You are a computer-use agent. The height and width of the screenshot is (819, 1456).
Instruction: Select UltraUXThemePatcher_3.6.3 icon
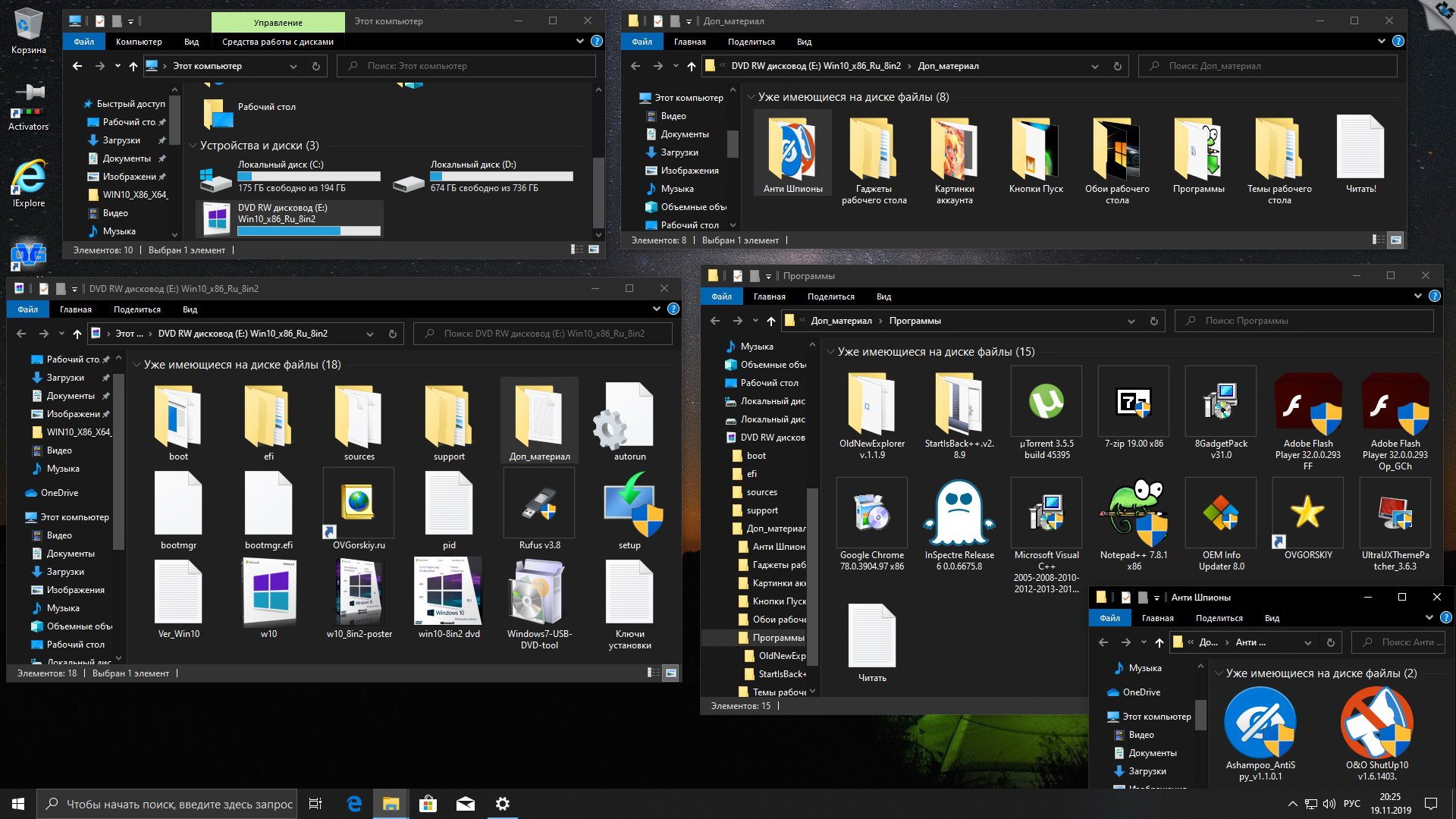1395,513
